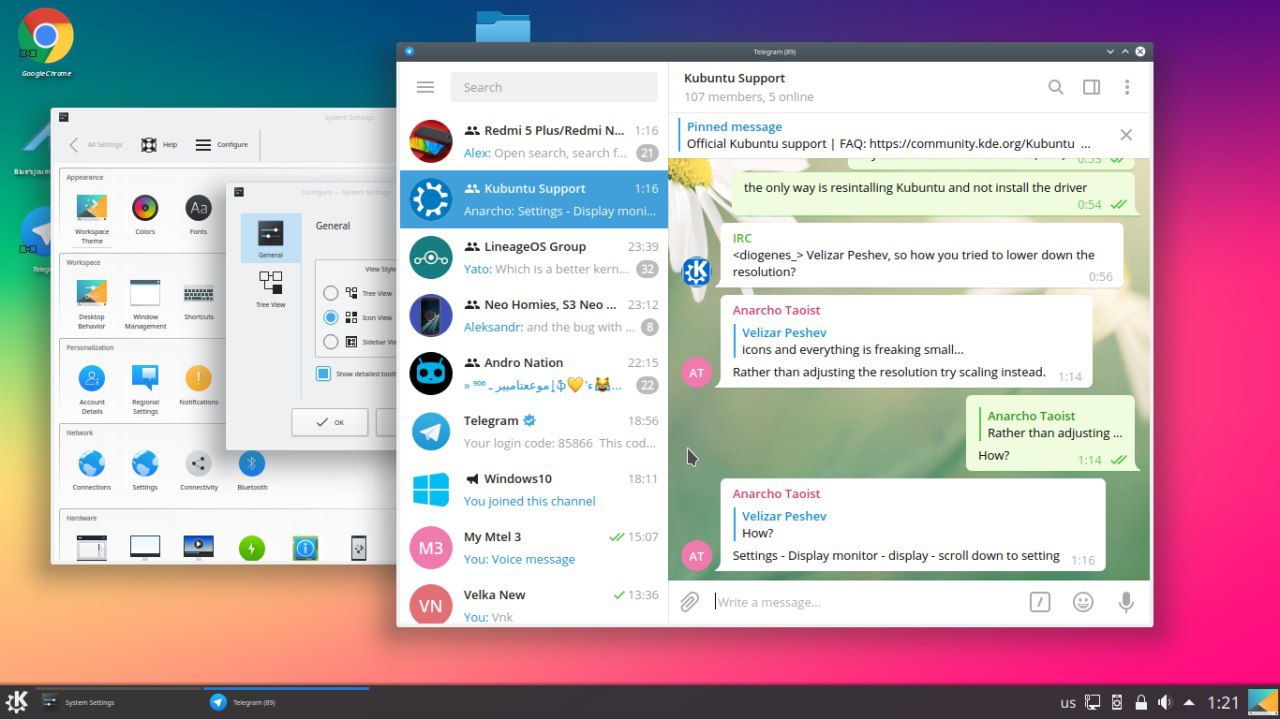Screen dimensions: 1280x719
Task: Open My Mtel 3 chat
Action: point(533,547)
